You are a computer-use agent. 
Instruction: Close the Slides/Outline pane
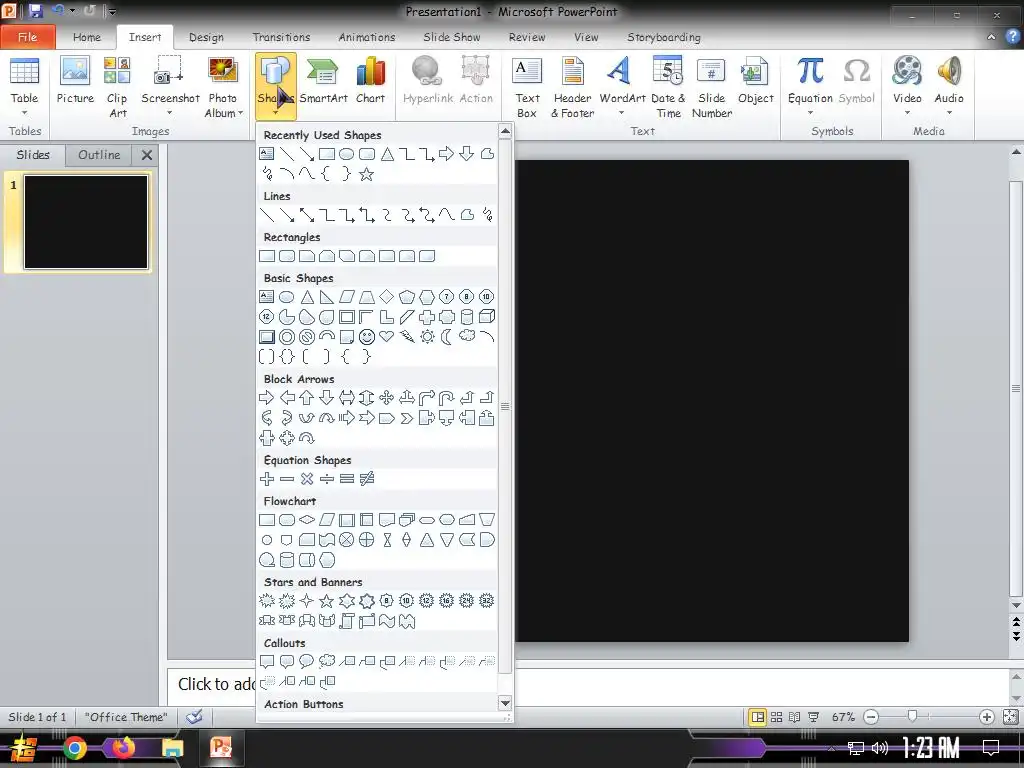(x=147, y=155)
